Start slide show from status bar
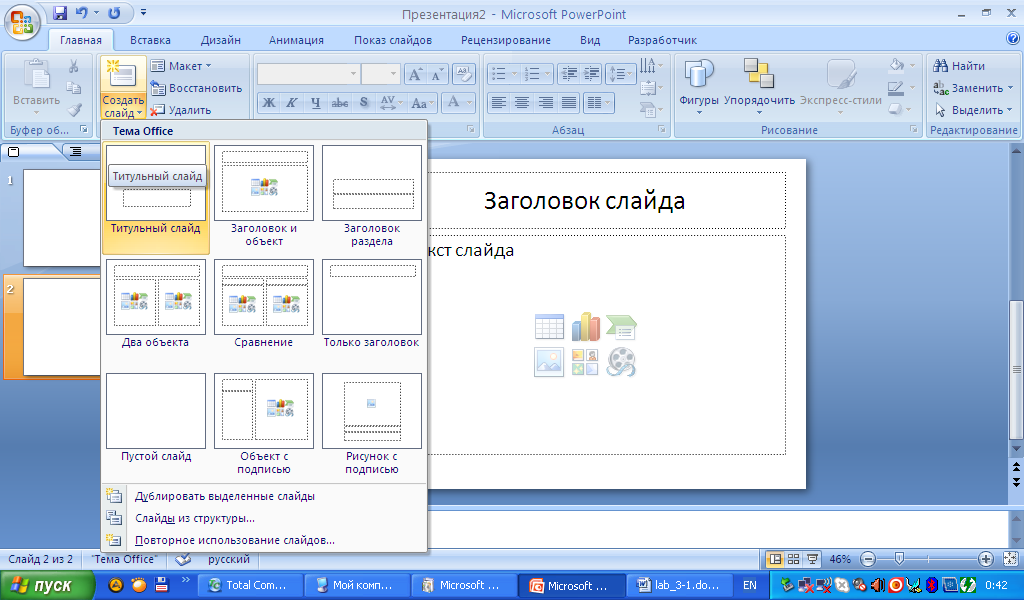The width and height of the screenshot is (1024, 600). pyautogui.click(x=812, y=559)
